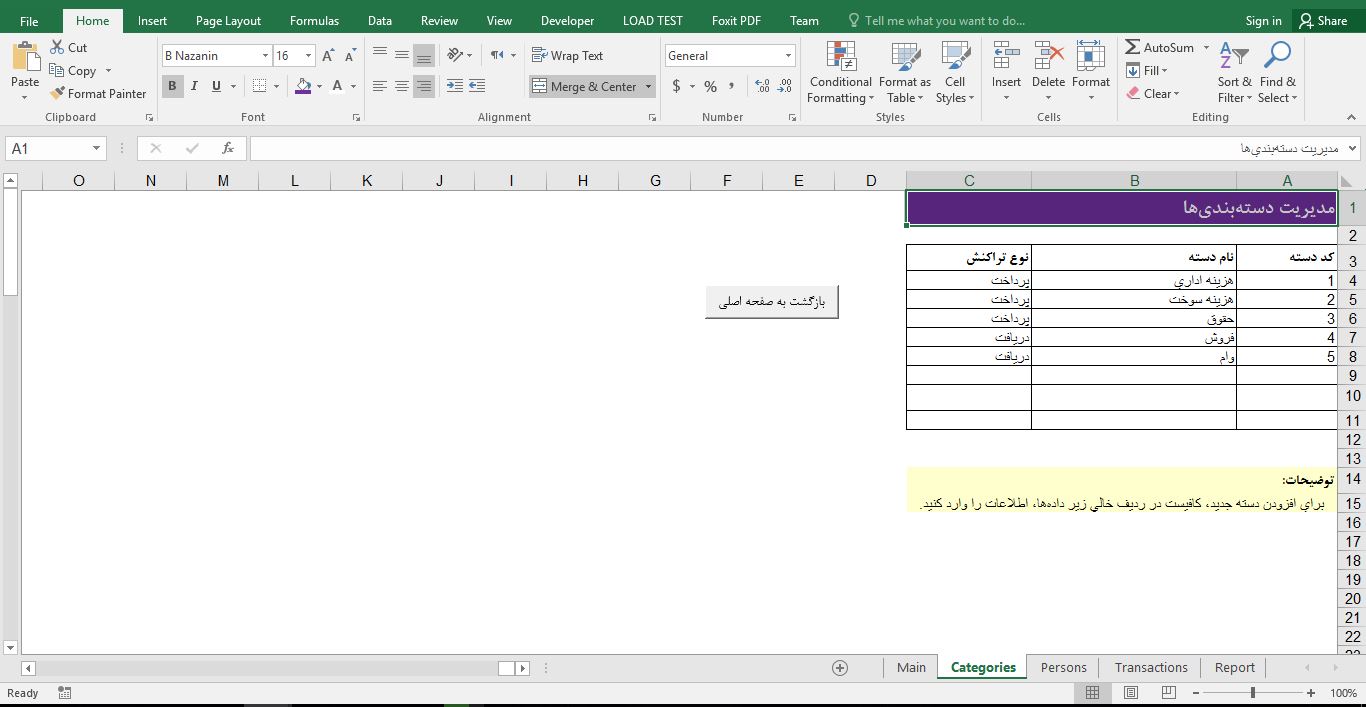The image size is (1366, 707).
Task: Click the بازگشت به صفحه اصلی button
Action: tap(771, 302)
